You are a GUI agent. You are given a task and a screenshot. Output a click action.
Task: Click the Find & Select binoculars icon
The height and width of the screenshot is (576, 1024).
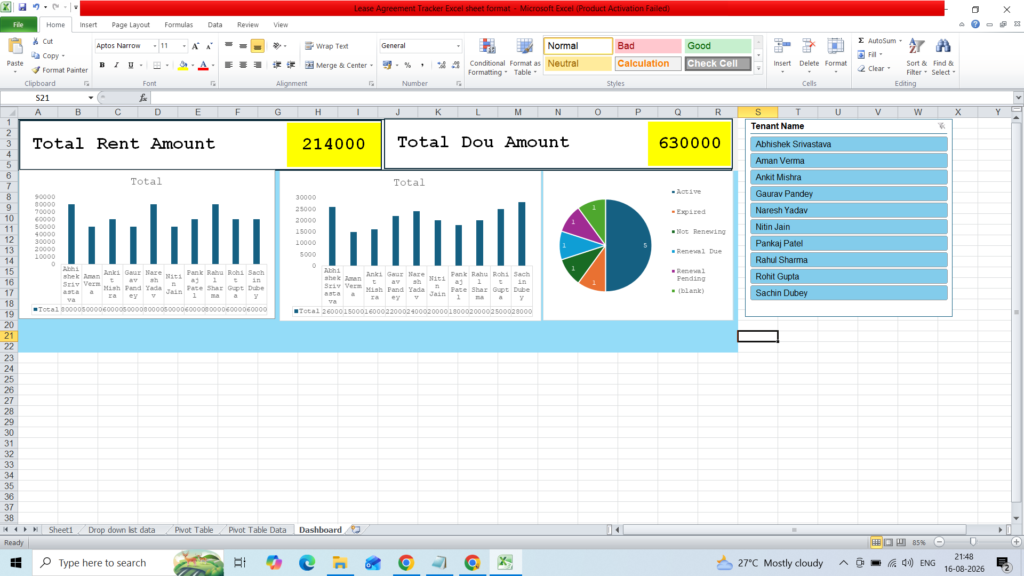(943, 47)
